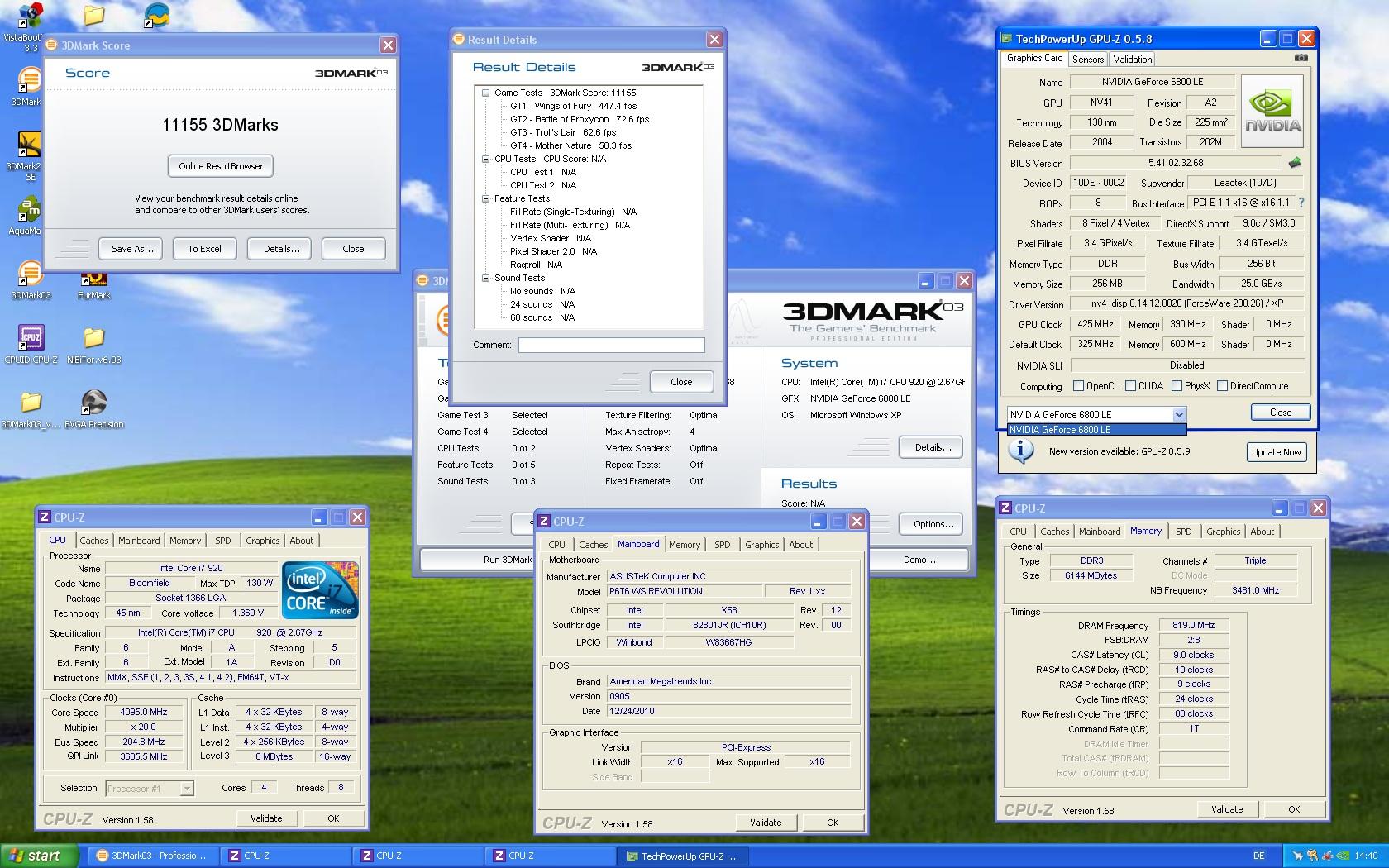Click Validate in the left CPU-Z window

click(266, 818)
